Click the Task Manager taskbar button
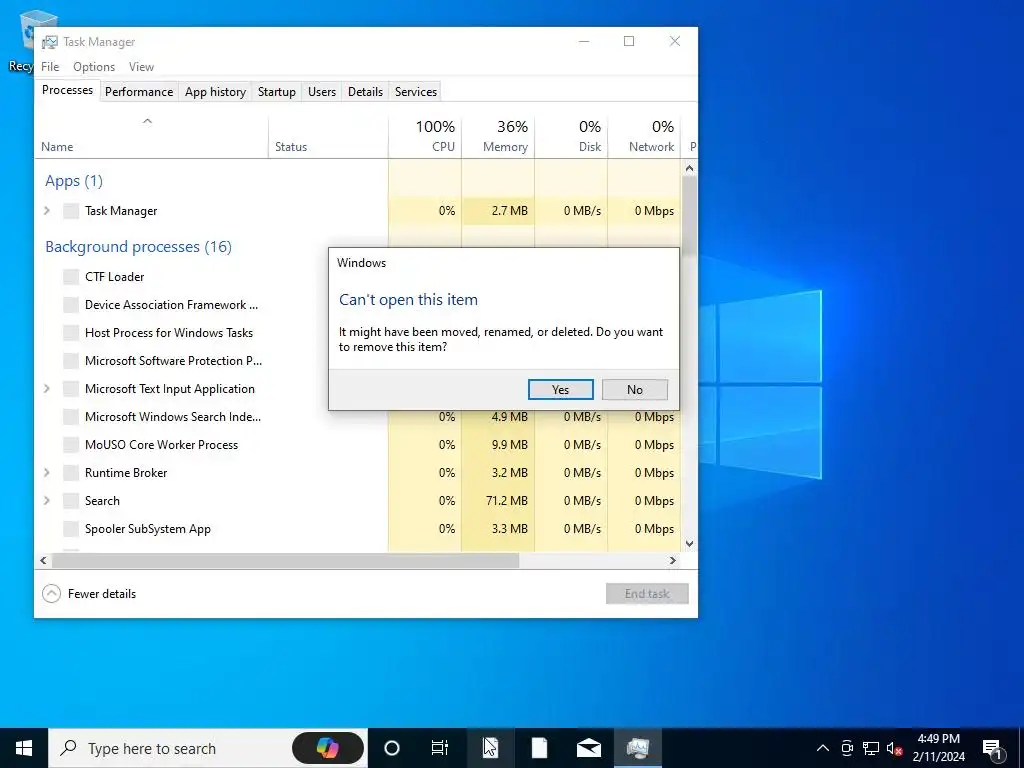 point(637,748)
